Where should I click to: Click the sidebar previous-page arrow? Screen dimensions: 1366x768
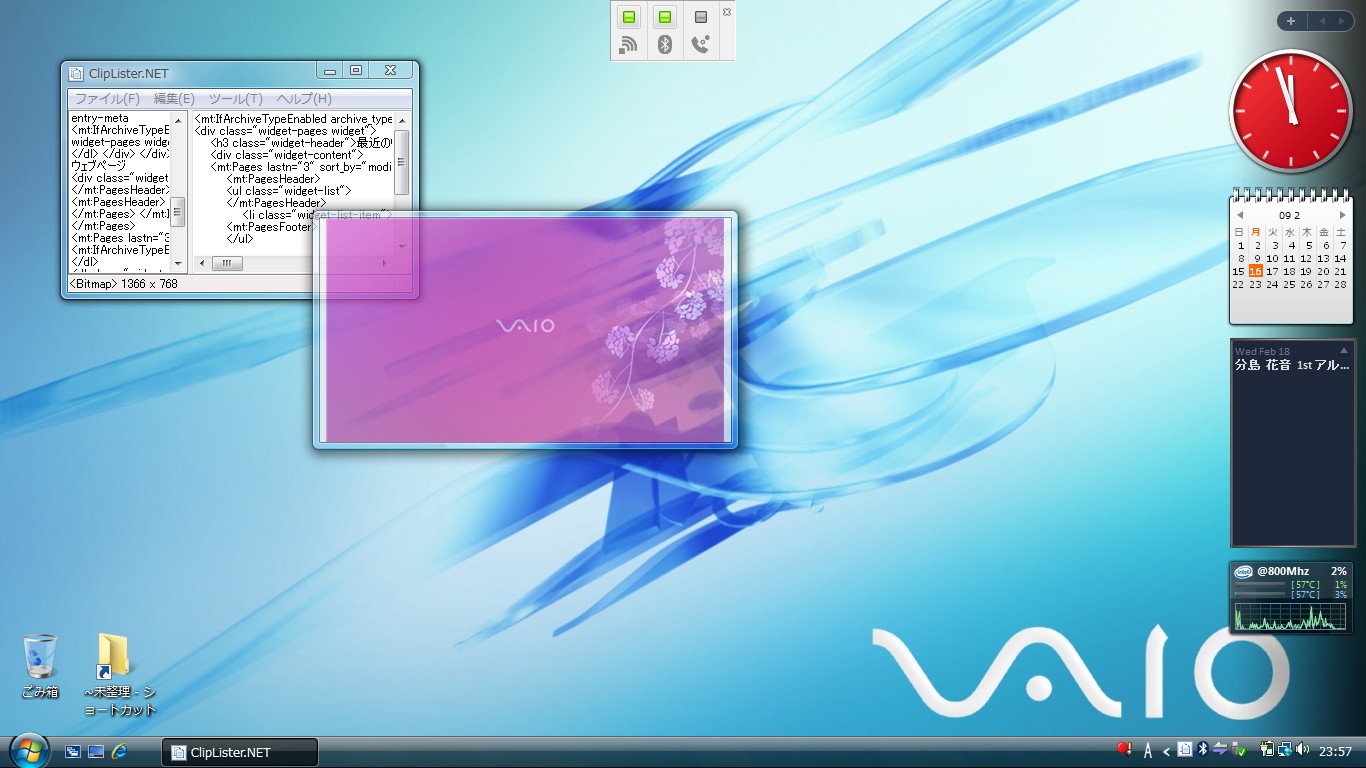click(1322, 21)
